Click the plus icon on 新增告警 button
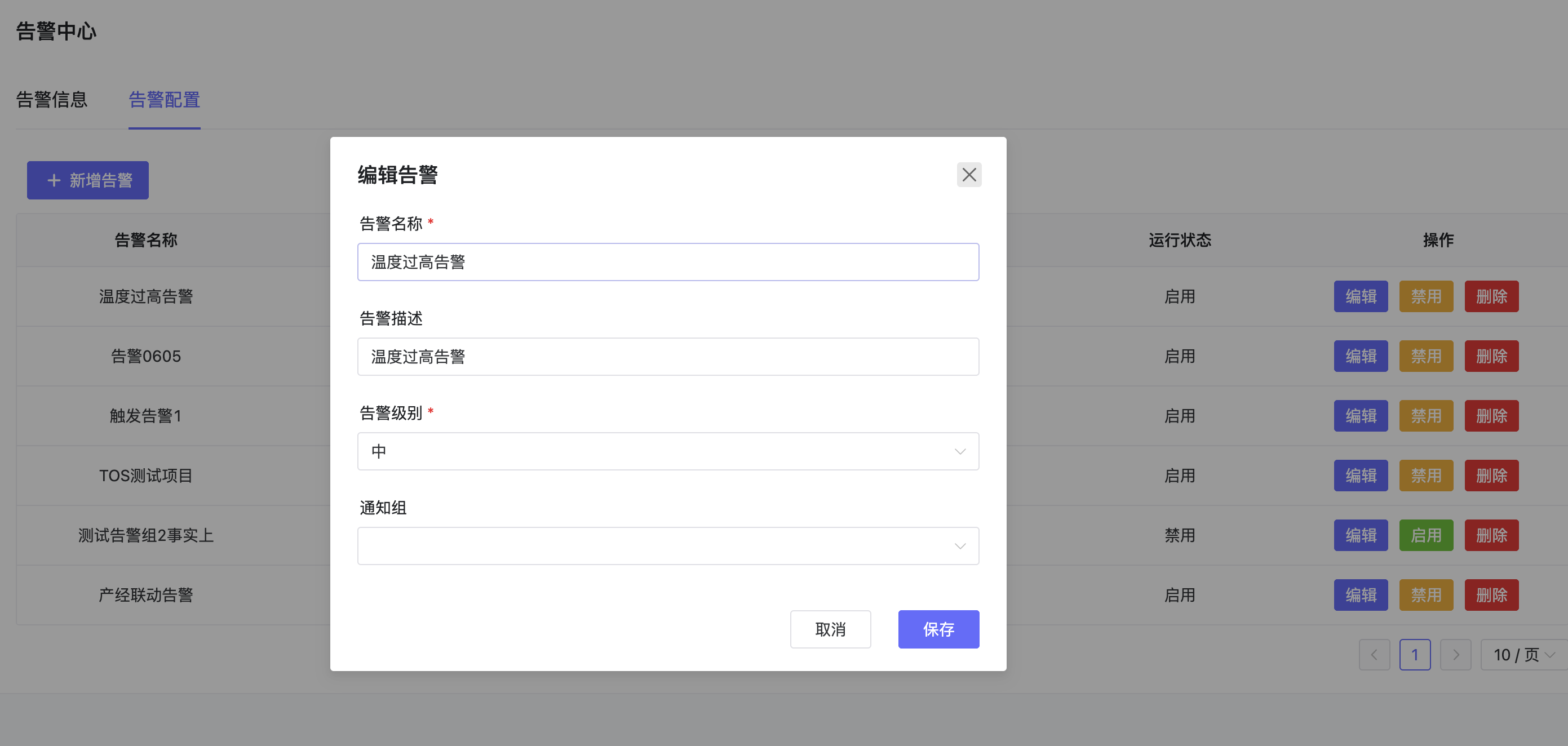Screen dimensions: 1568x746 [x=54, y=180]
